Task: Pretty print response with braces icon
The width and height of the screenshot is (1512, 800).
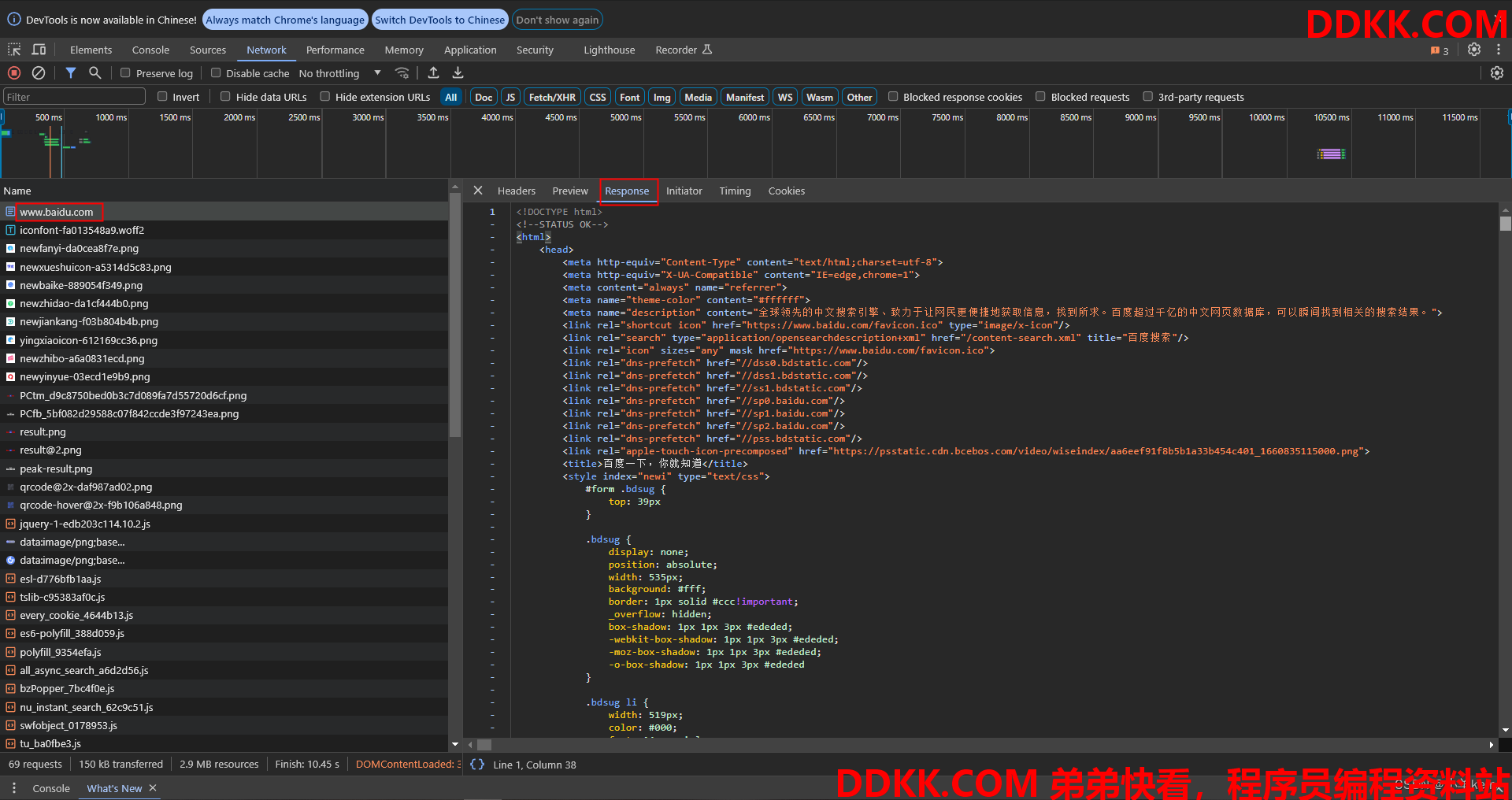Action: pyautogui.click(x=477, y=764)
